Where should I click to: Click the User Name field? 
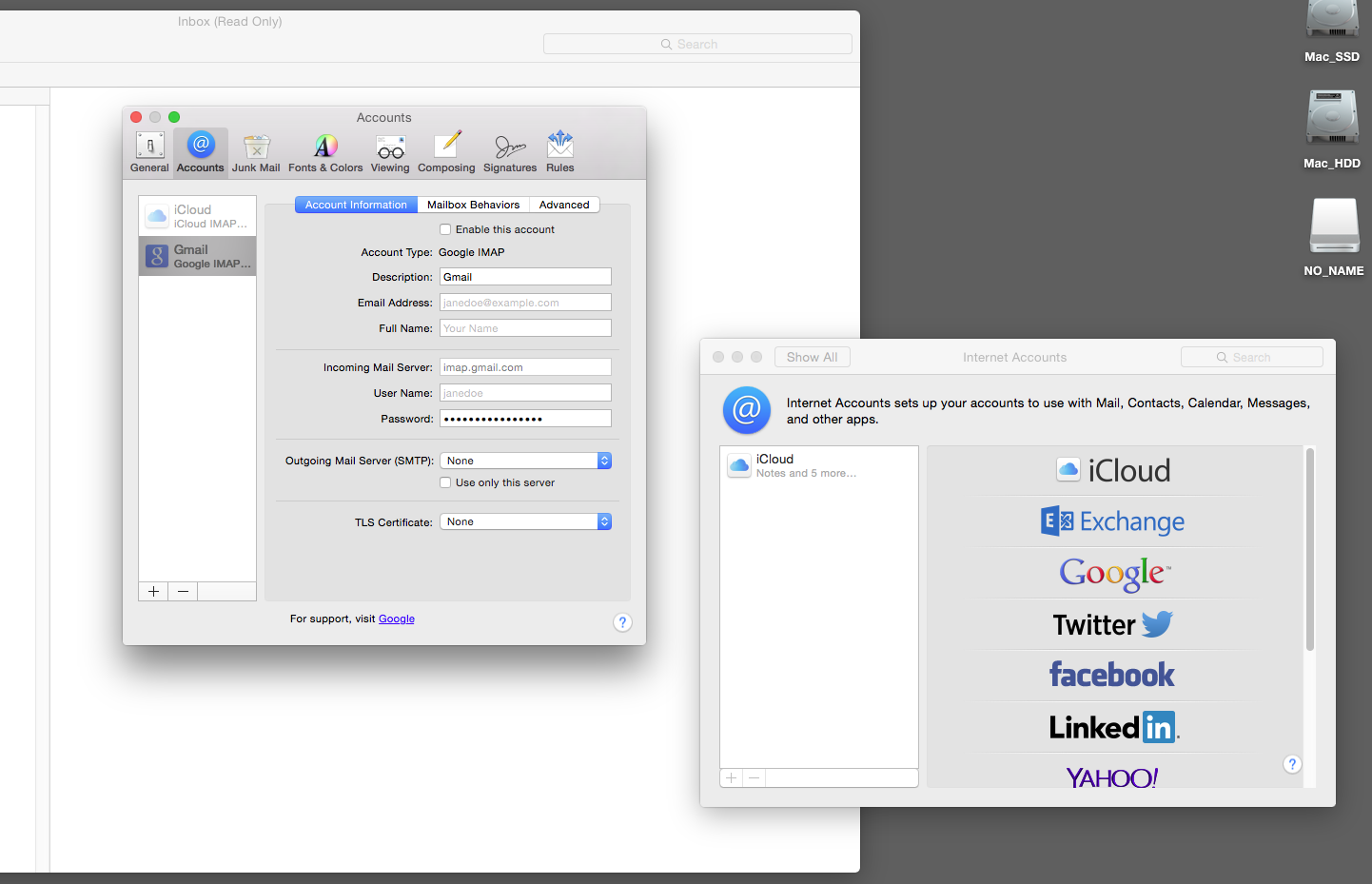(525, 393)
